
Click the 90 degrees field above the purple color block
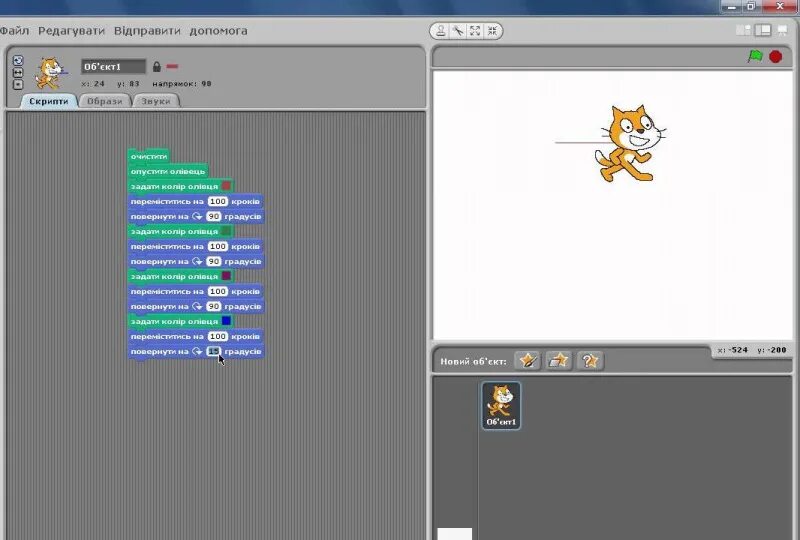[214, 261]
